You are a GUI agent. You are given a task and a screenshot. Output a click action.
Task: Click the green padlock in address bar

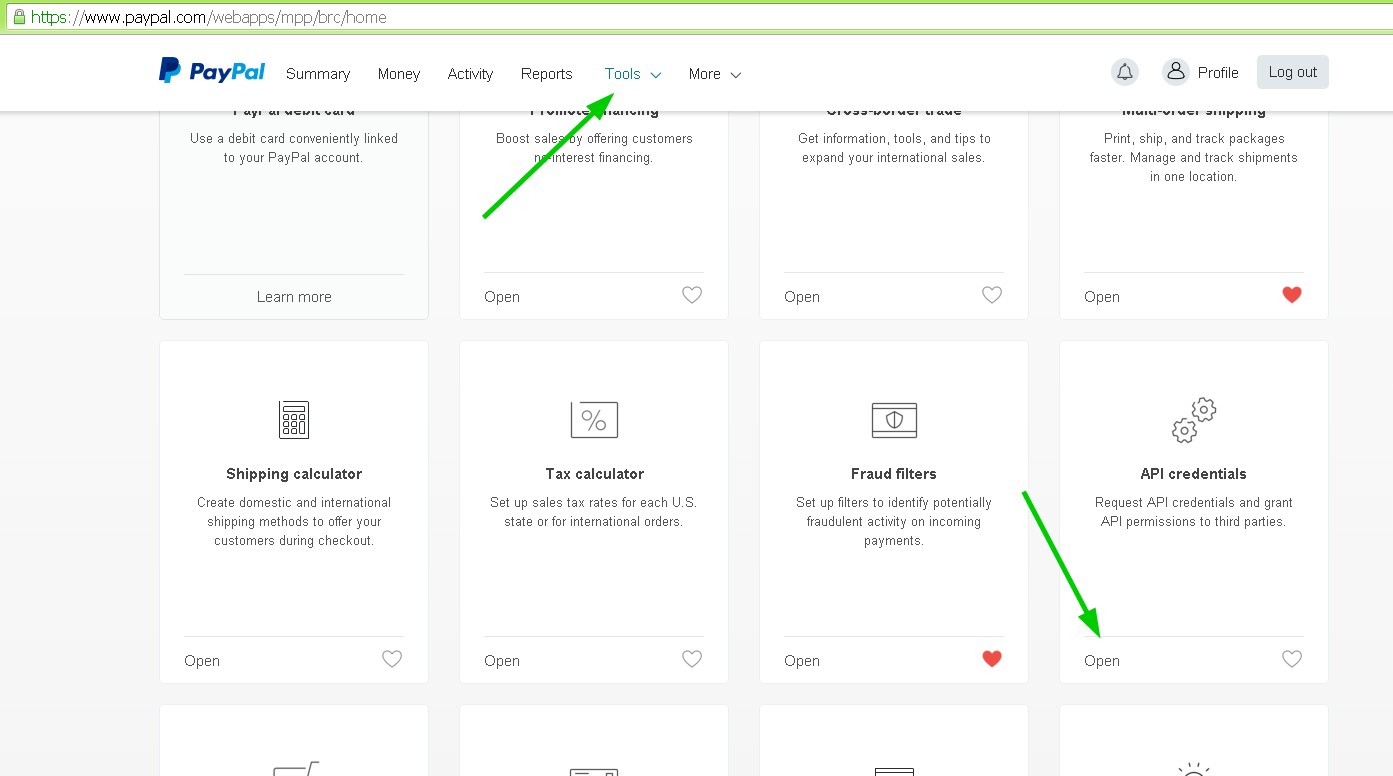tap(18, 16)
